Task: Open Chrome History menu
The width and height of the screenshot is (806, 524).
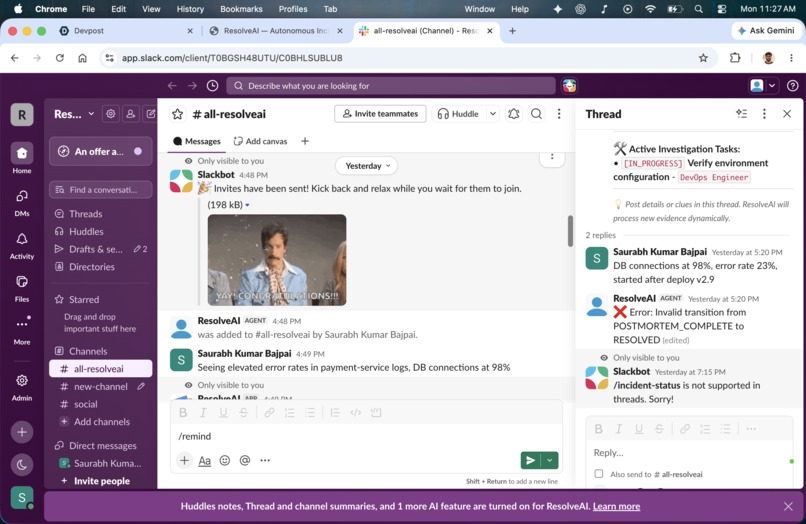Action: (190, 9)
